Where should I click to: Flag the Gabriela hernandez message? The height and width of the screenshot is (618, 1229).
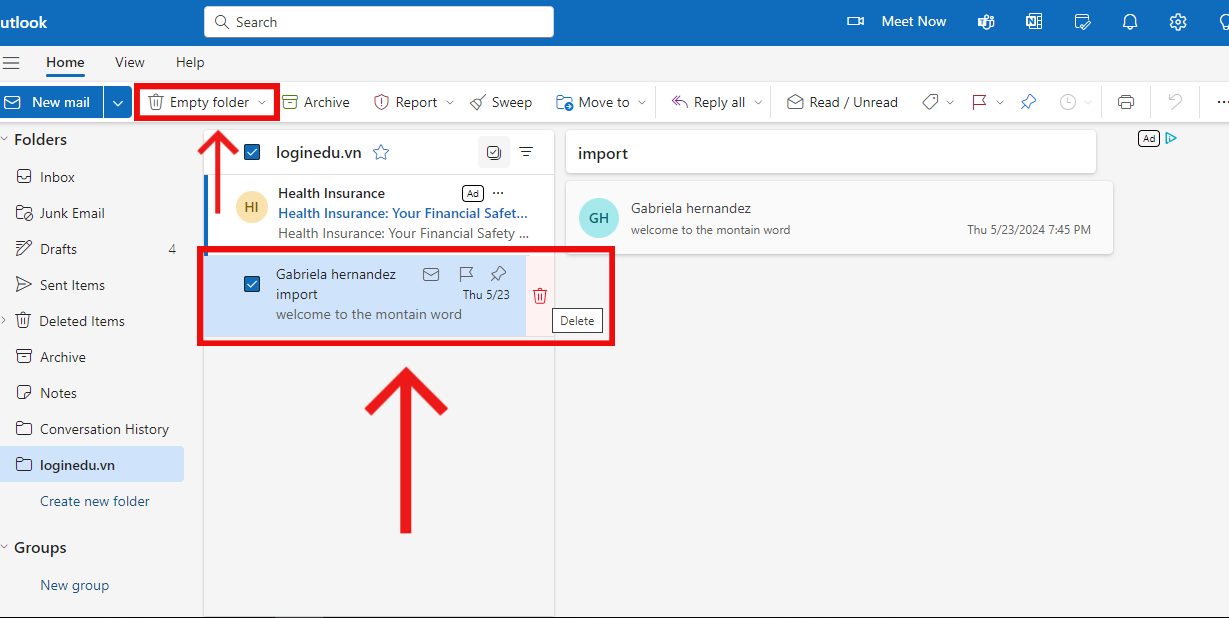(x=465, y=274)
